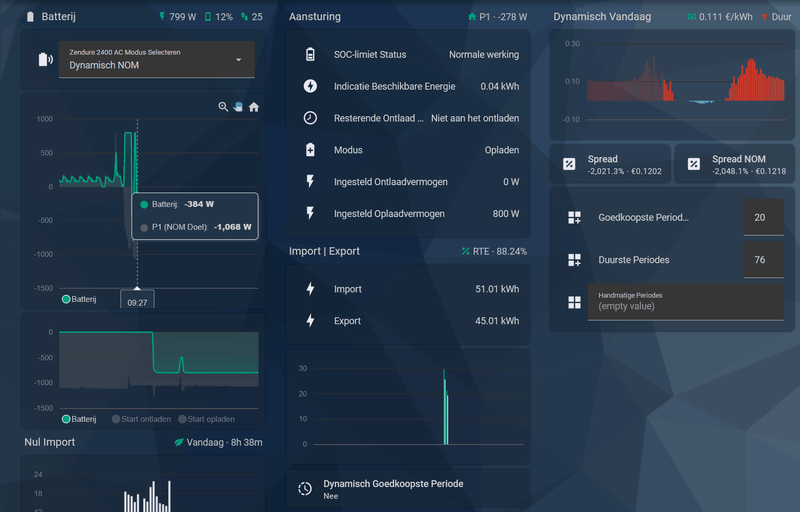Image resolution: width=800 pixels, height=512 pixels.
Task: Click the Ingesteld Oplaadvermogen flash icon
Action: 310,214
